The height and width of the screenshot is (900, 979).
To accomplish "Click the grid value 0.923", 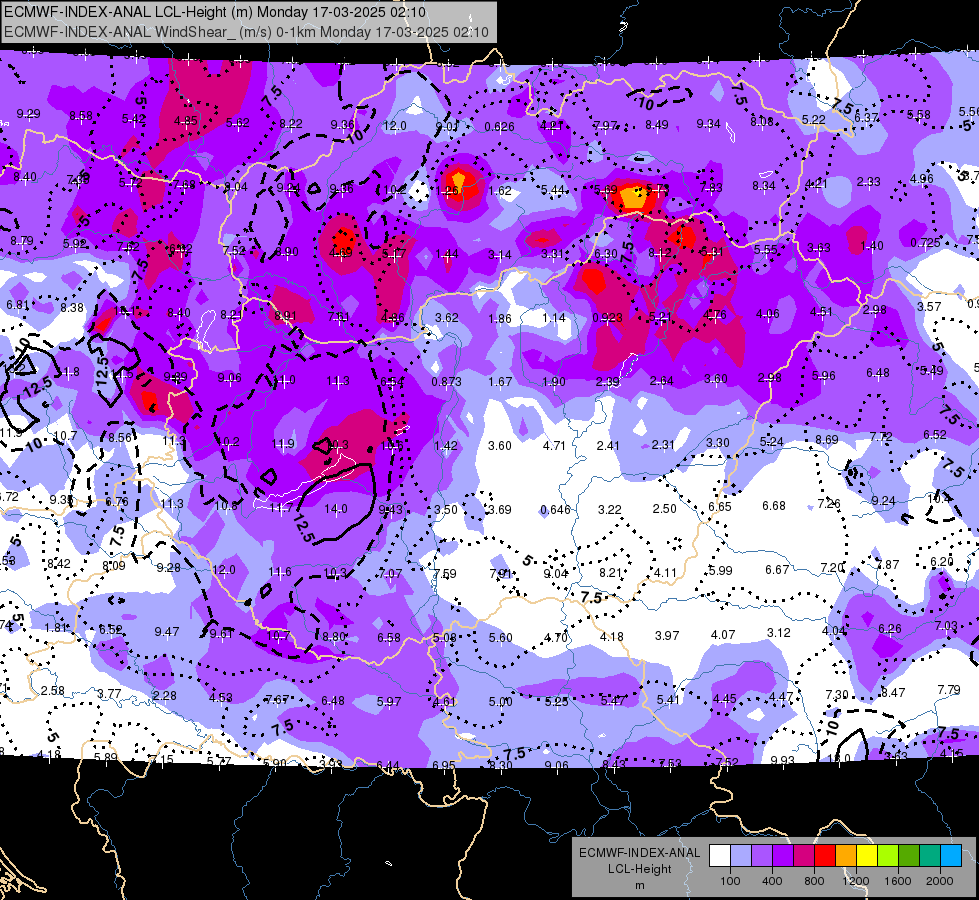I will [608, 317].
